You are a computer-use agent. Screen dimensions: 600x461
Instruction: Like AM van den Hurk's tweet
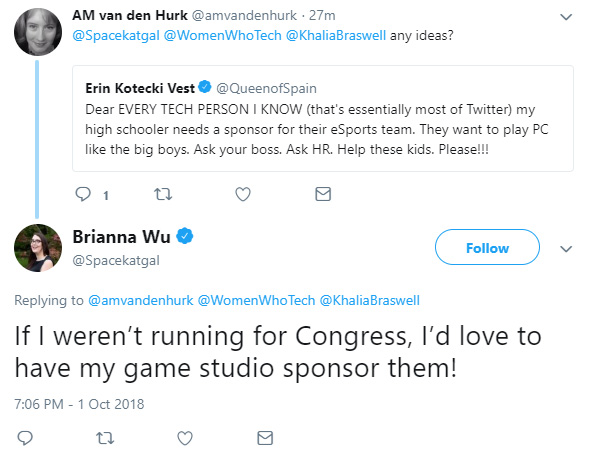243,194
